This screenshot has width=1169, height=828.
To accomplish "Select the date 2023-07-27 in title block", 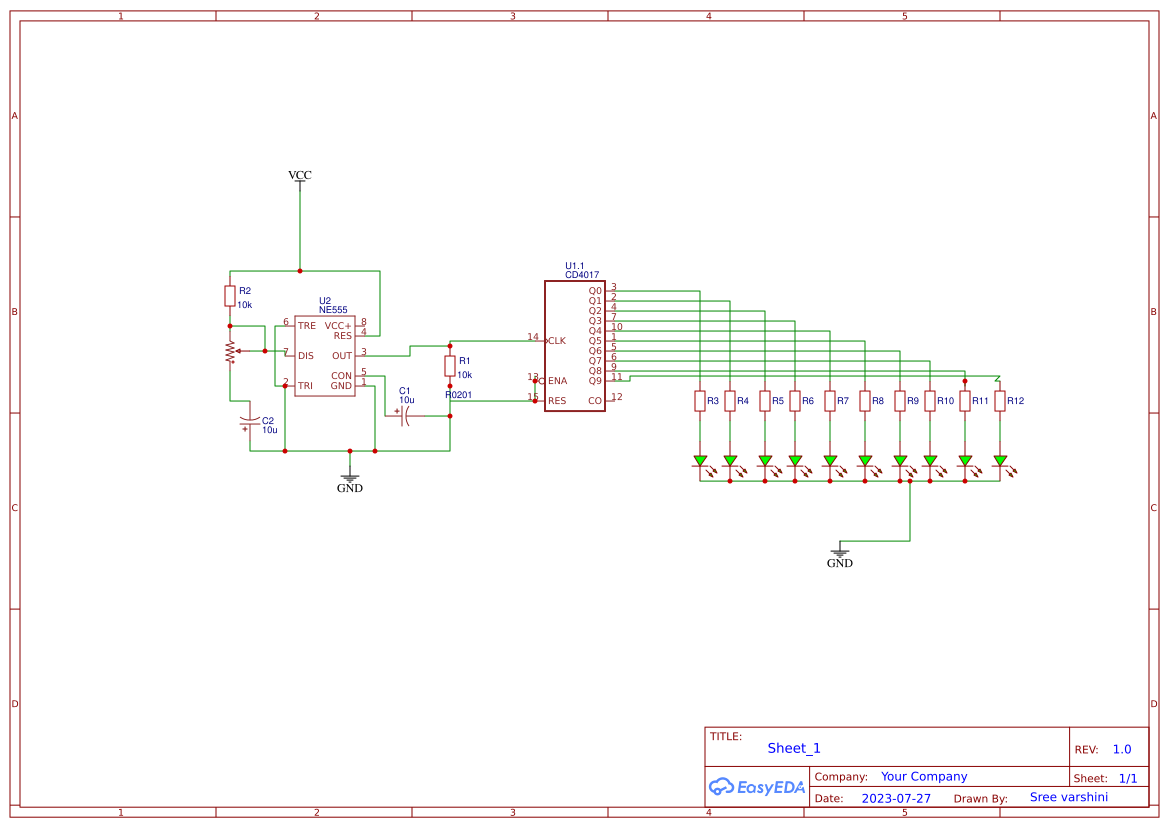I will click(896, 797).
